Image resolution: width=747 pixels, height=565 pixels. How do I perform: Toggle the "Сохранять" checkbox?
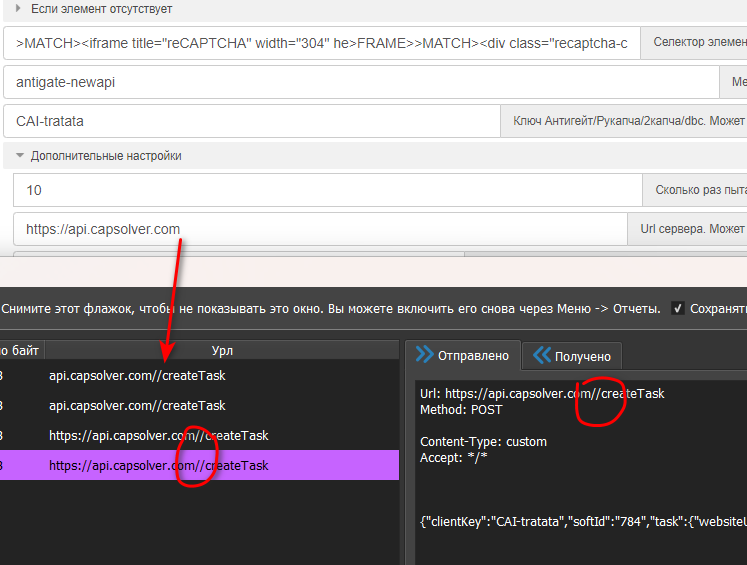(679, 309)
